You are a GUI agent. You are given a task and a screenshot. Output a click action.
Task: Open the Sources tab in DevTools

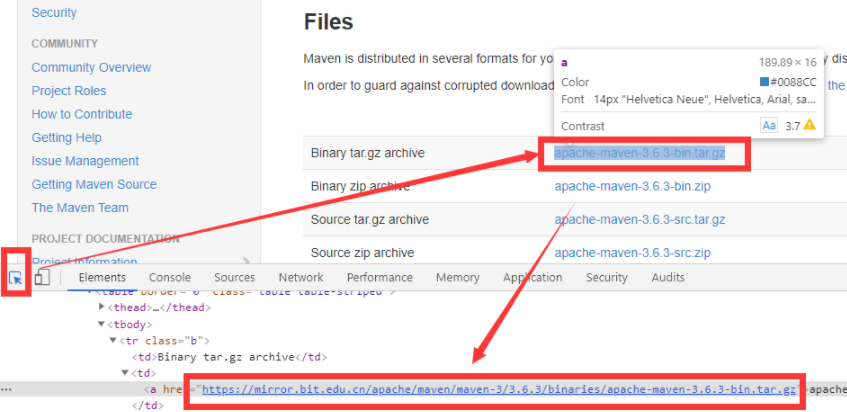(x=234, y=277)
